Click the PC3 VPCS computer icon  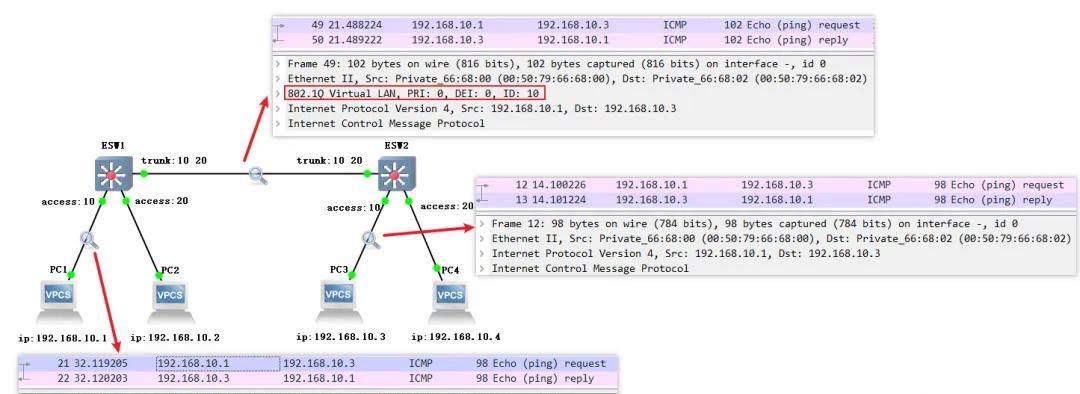[x=338, y=302]
